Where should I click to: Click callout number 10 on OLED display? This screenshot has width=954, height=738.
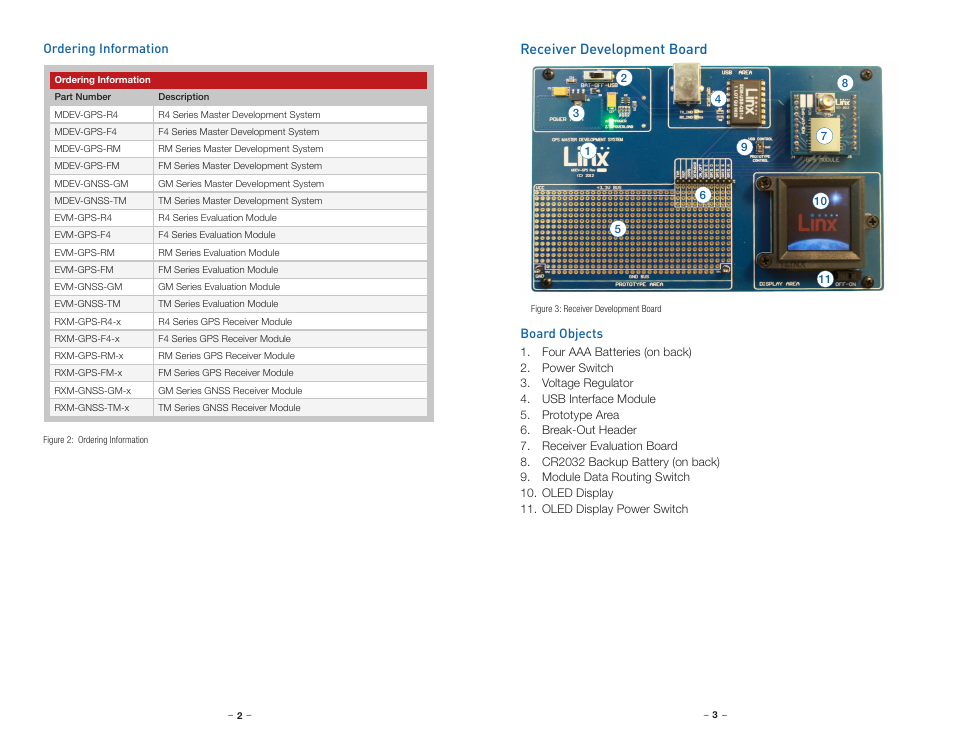[820, 201]
